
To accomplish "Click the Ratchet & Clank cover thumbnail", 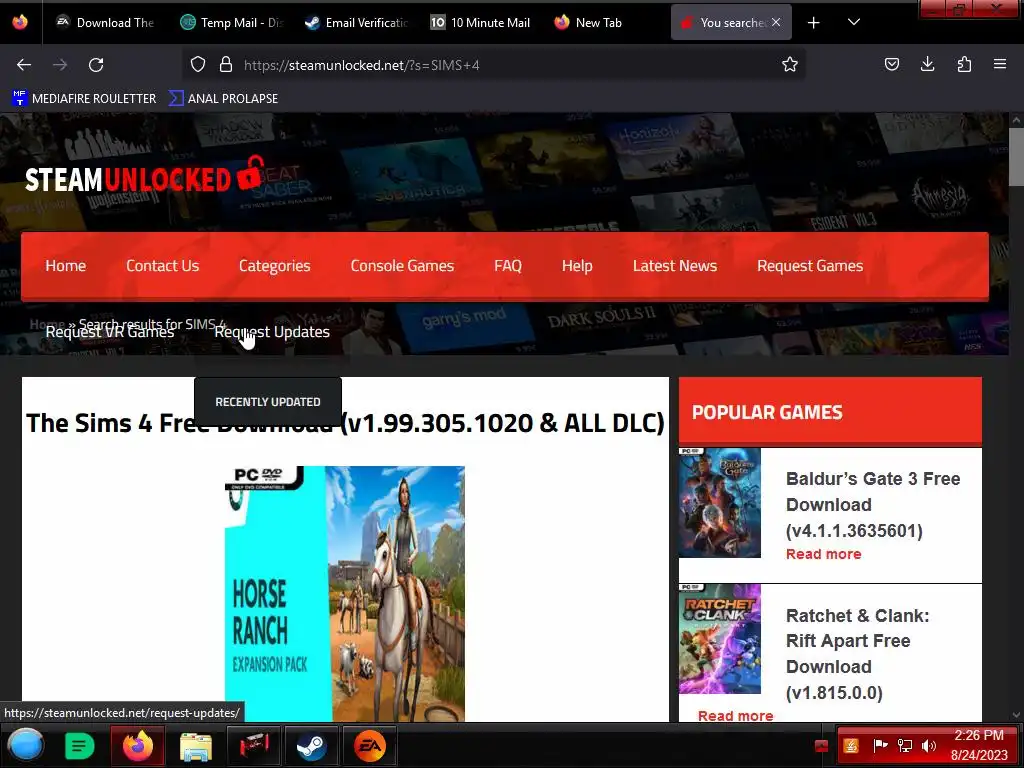I will coord(720,639).
